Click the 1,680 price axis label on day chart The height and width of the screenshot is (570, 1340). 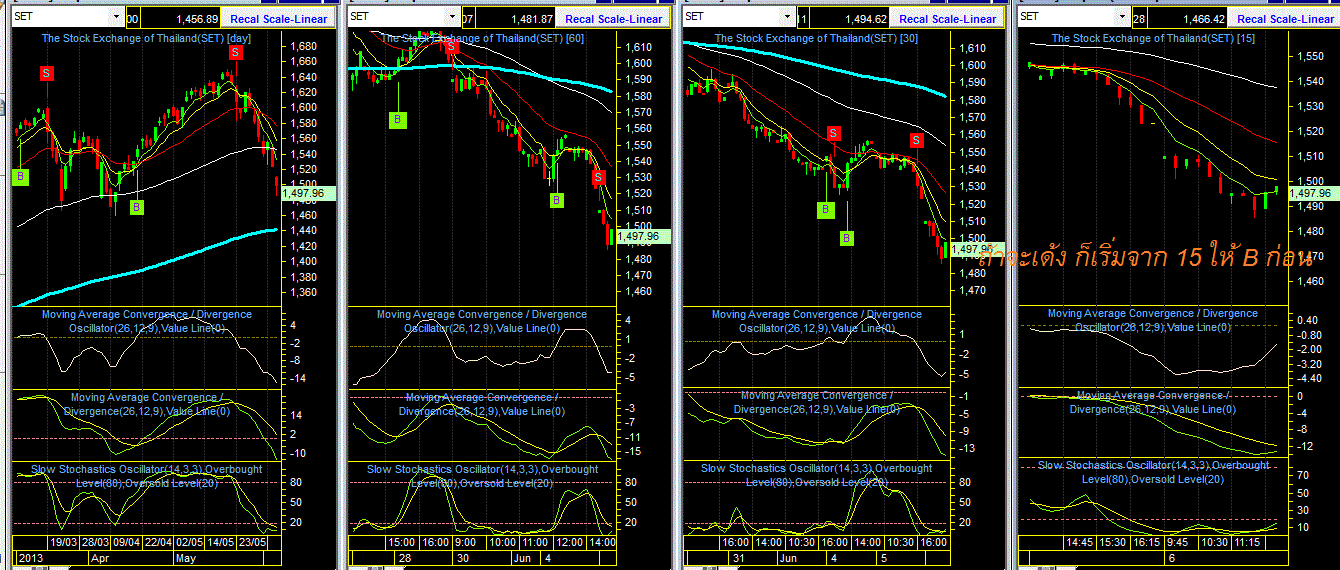(x=304, y=46)
